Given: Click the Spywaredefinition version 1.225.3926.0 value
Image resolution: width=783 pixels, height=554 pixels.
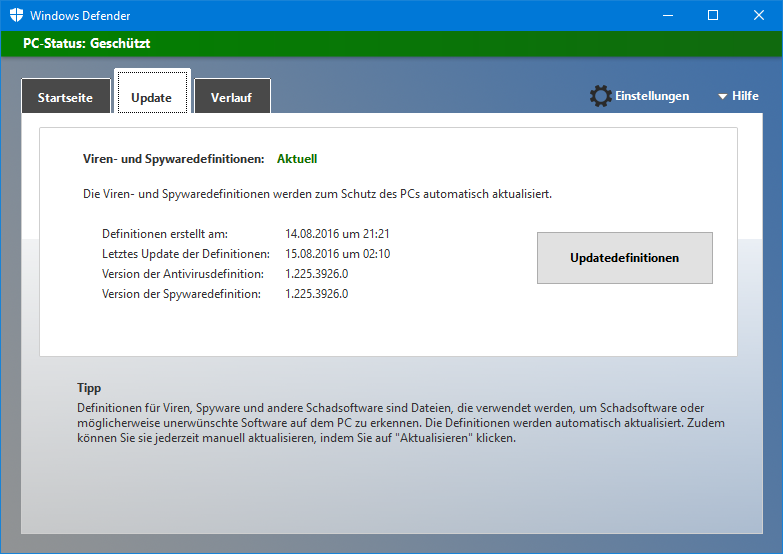Looking at the screenshot, I should [317, 294].
